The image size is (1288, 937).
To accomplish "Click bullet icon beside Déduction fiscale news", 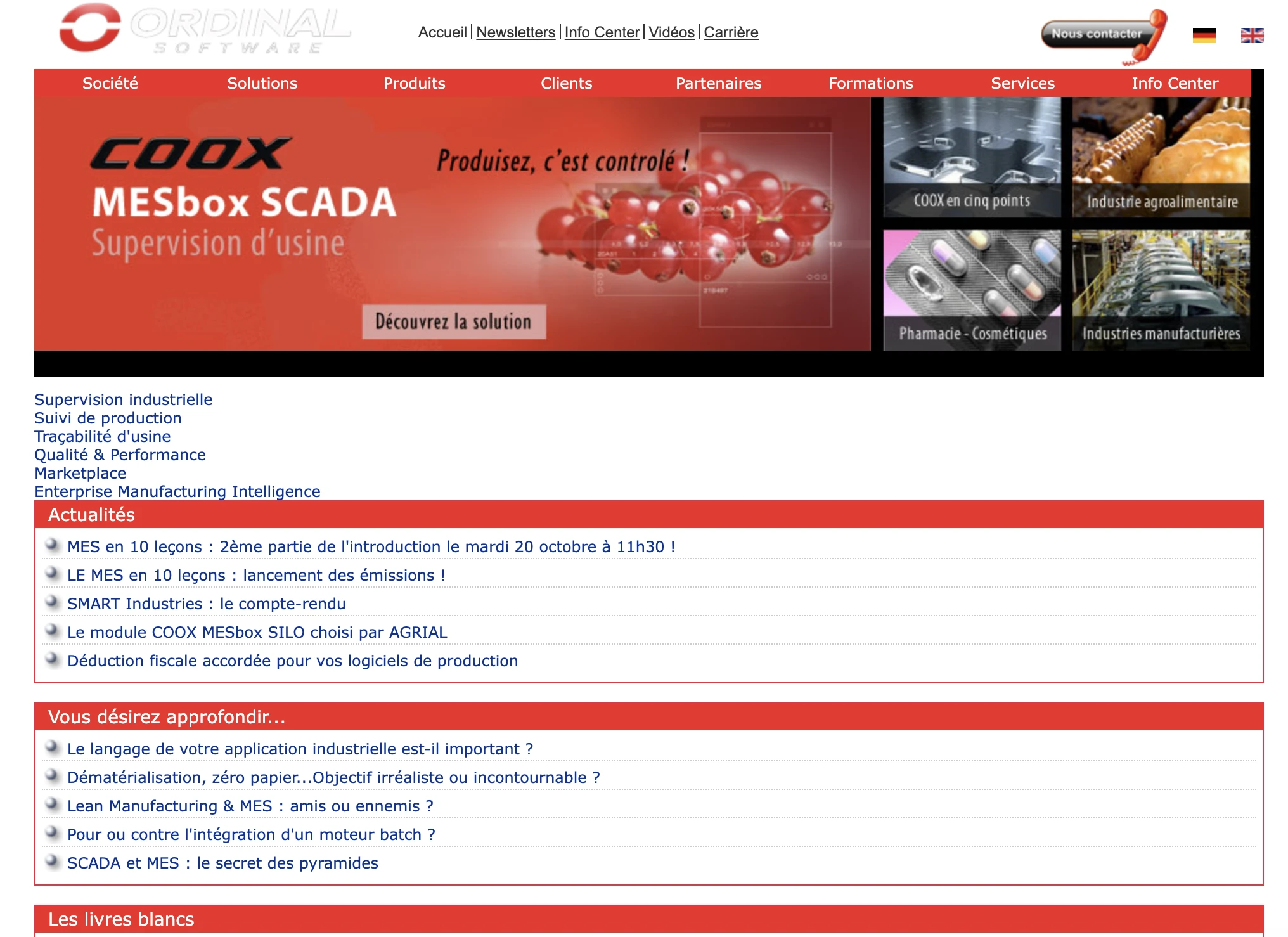I will coord(52,659).
